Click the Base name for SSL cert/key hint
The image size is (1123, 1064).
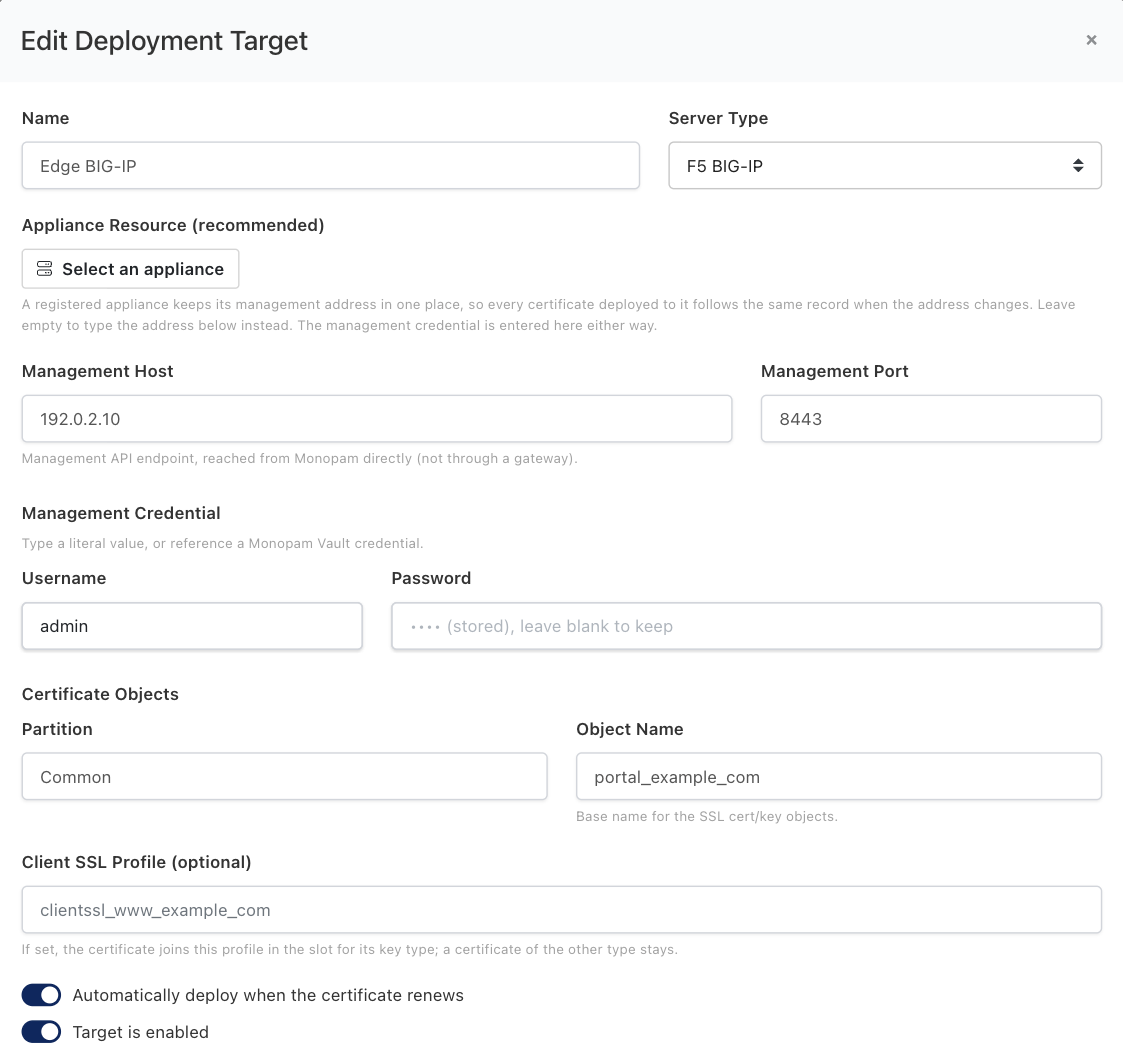[707, 816]
